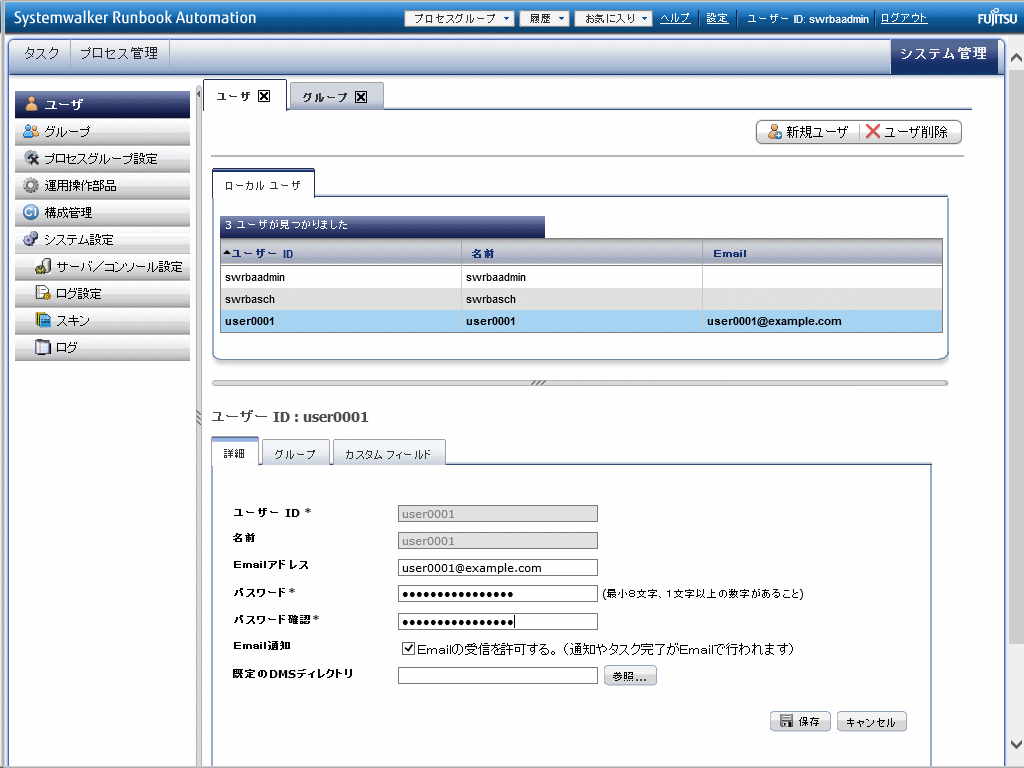
Task: Click the ユーザ削除 button
Action: (910, 132)
